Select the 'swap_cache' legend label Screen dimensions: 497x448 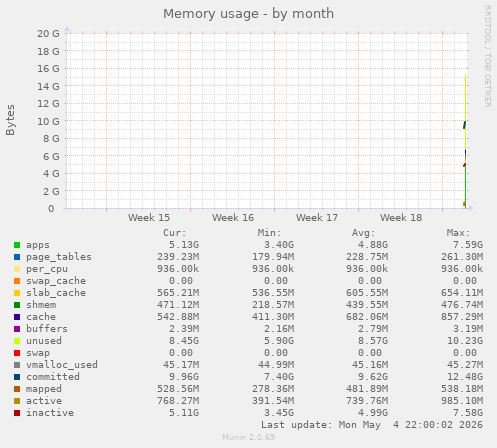coord(56,281)
